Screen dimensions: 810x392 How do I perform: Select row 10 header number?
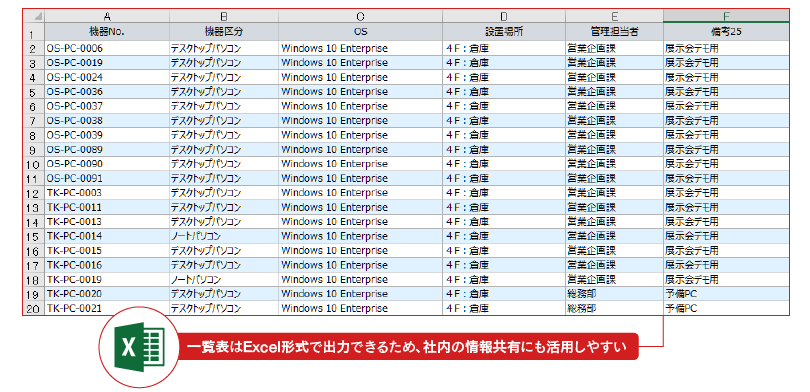(34, 165)
